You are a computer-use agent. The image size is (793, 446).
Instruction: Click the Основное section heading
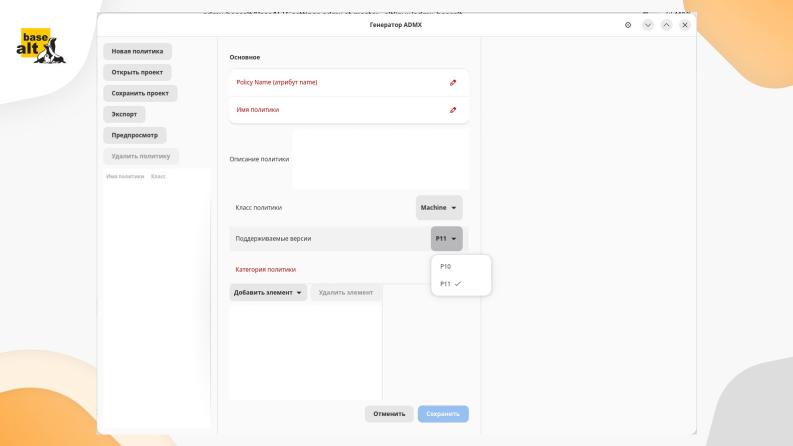(245, 57)
